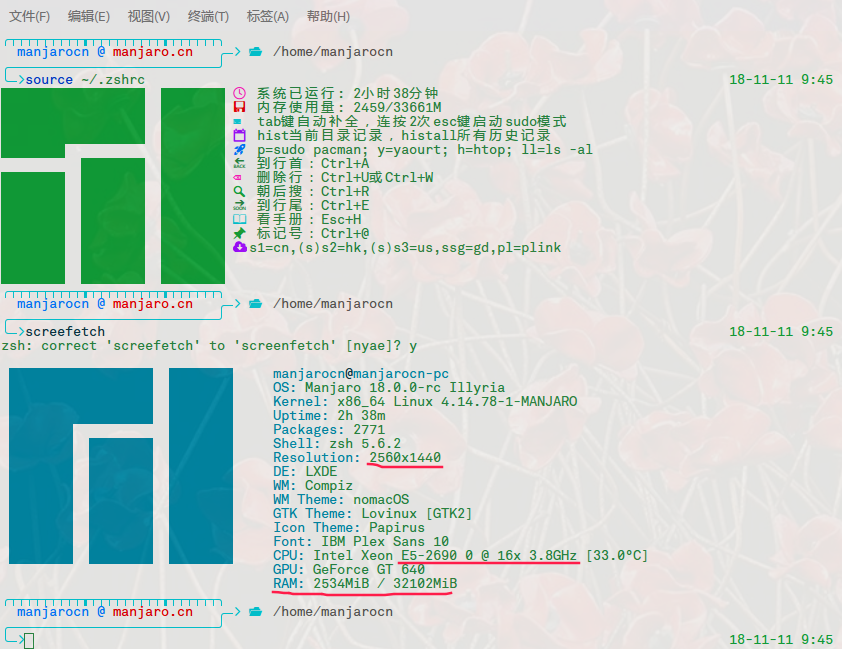Click the 'RAM: 2534MiB / 32102MiB' line
842x649 pixels.
click(x=365, y=583)
